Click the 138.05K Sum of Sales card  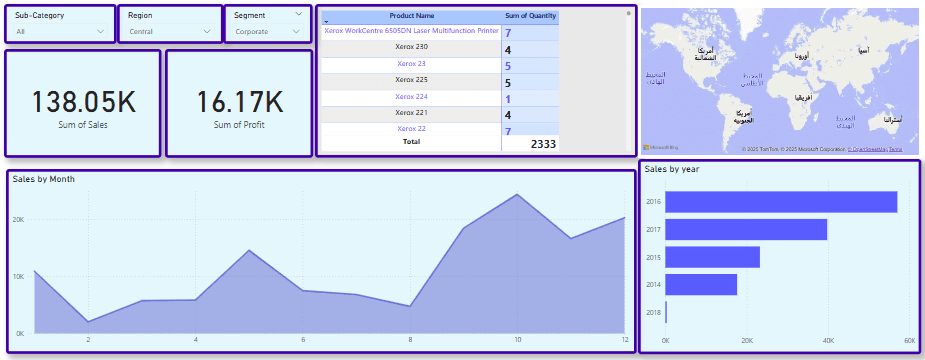83,103
